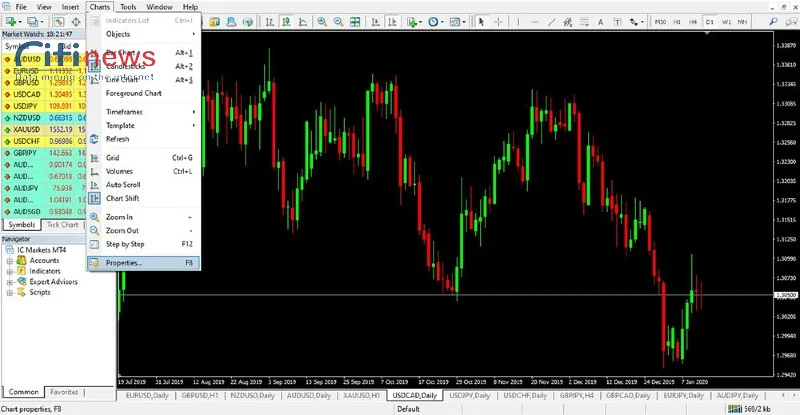Viewport: 800px width, 415px height.
Task: Select the Cursor arrow tool
Action: pyautogui.click(x=481, y=21)
